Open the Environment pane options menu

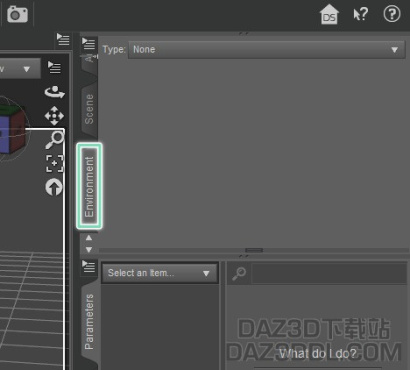pyautogui.click(x=89, y=43)
